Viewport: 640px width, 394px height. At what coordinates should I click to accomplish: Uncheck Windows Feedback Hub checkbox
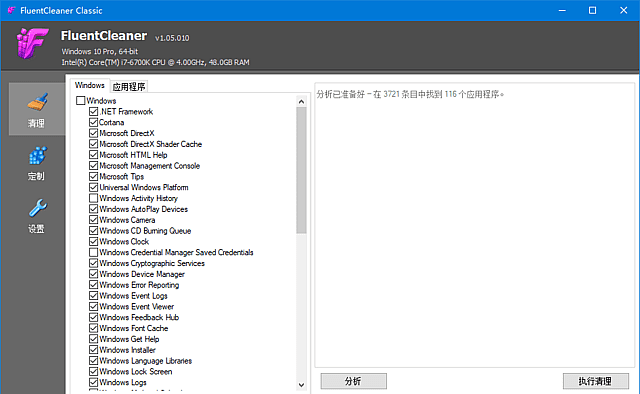click(93, 317)
